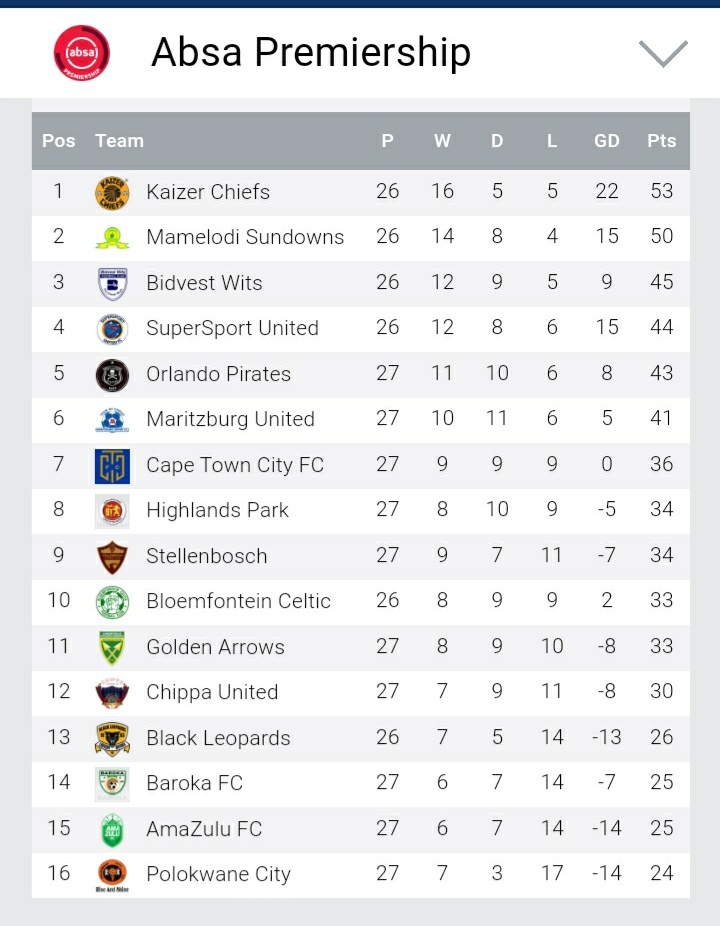
Task: Open the Absa Premiership league title
Action: pos(310,53)
